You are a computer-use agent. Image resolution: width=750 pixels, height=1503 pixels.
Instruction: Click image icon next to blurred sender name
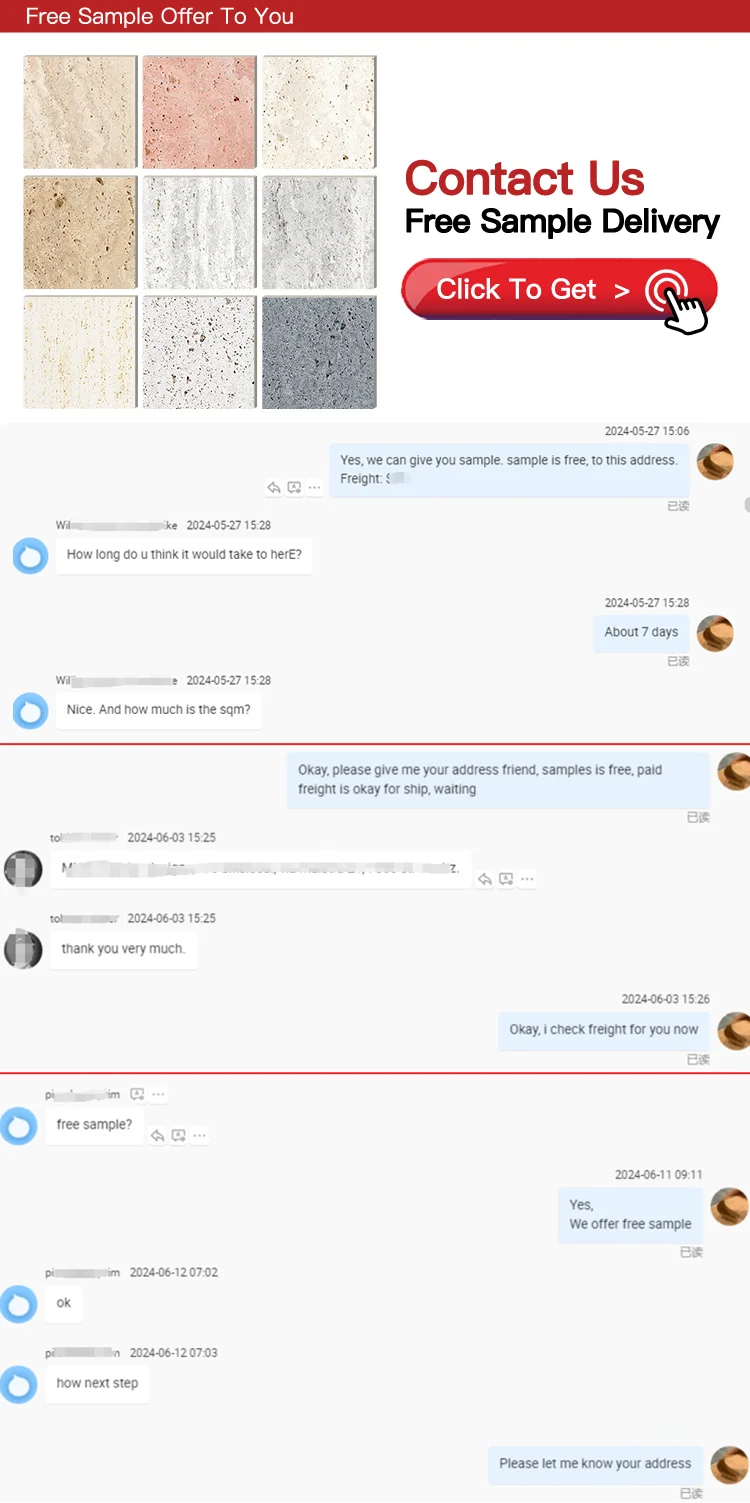[137, 1095]
